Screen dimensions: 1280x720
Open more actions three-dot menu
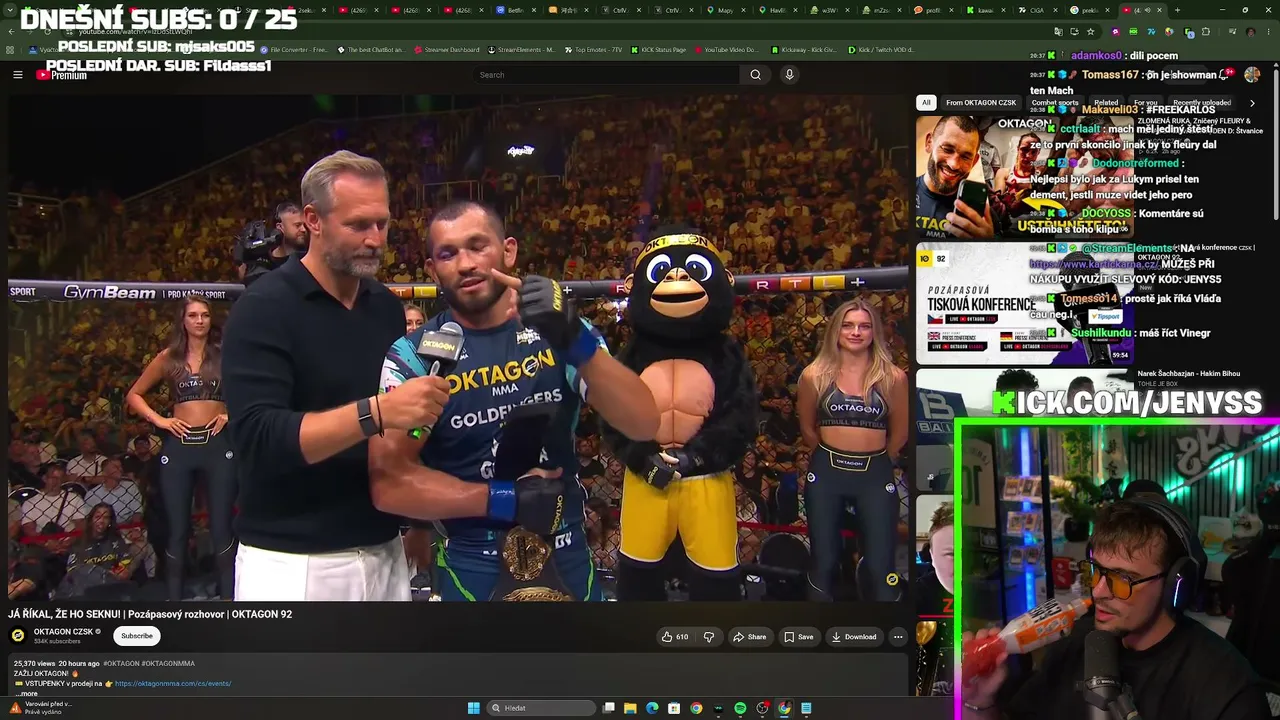(898, 637)
